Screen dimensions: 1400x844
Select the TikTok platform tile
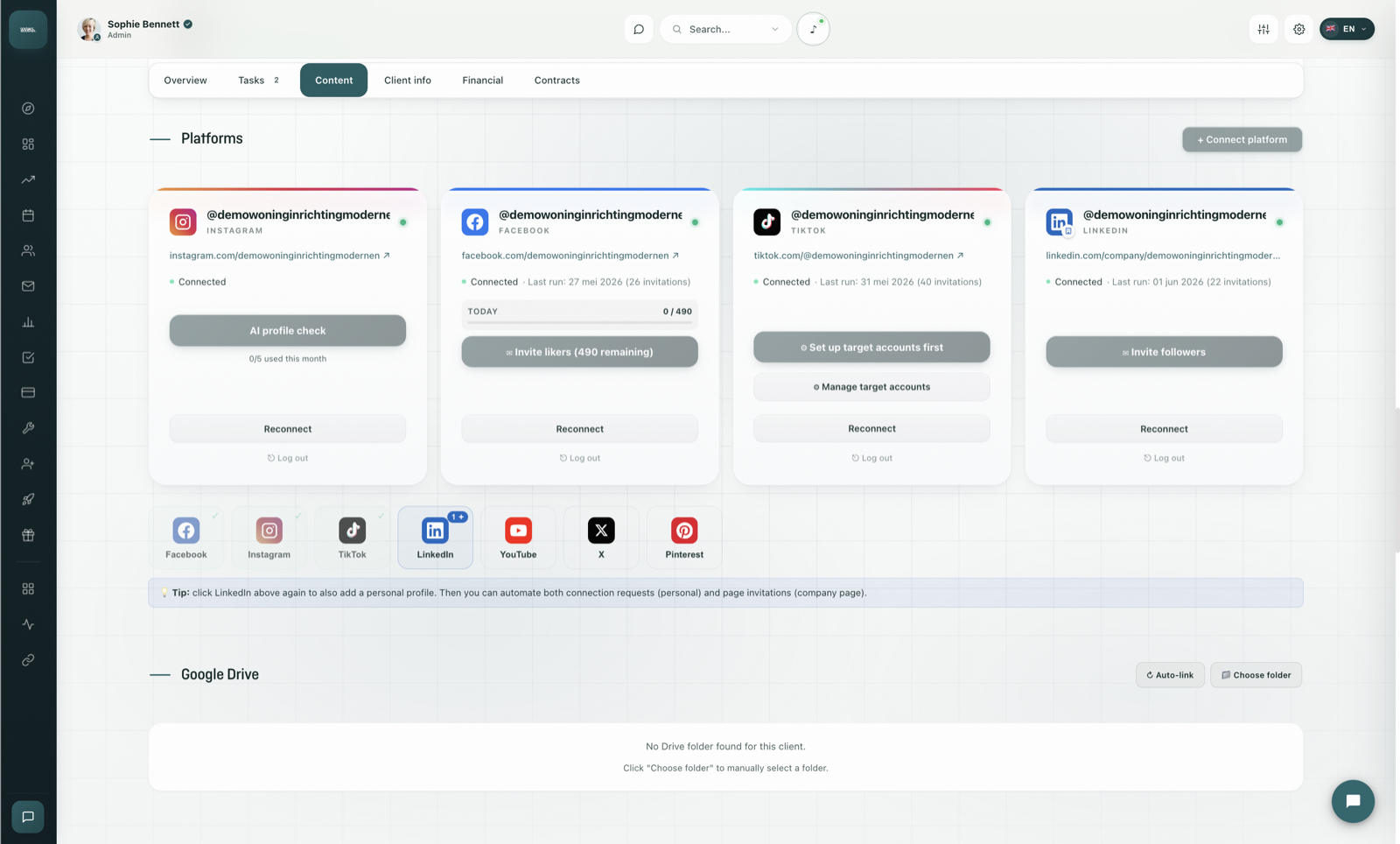coord(352,538)
